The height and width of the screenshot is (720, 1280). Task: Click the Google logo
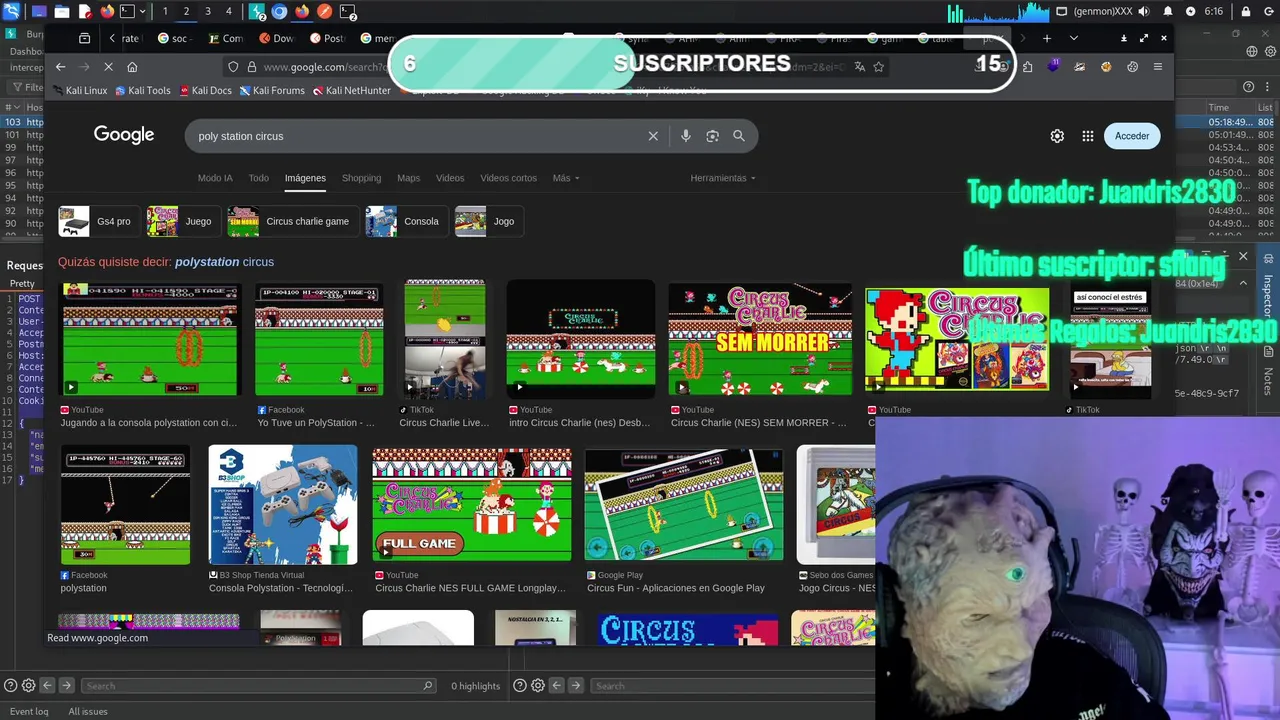point(124,135)
